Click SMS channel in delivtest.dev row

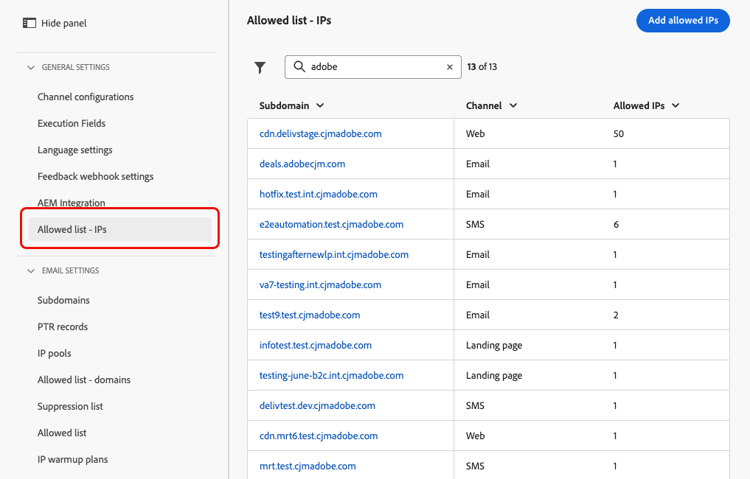(475, 405)
